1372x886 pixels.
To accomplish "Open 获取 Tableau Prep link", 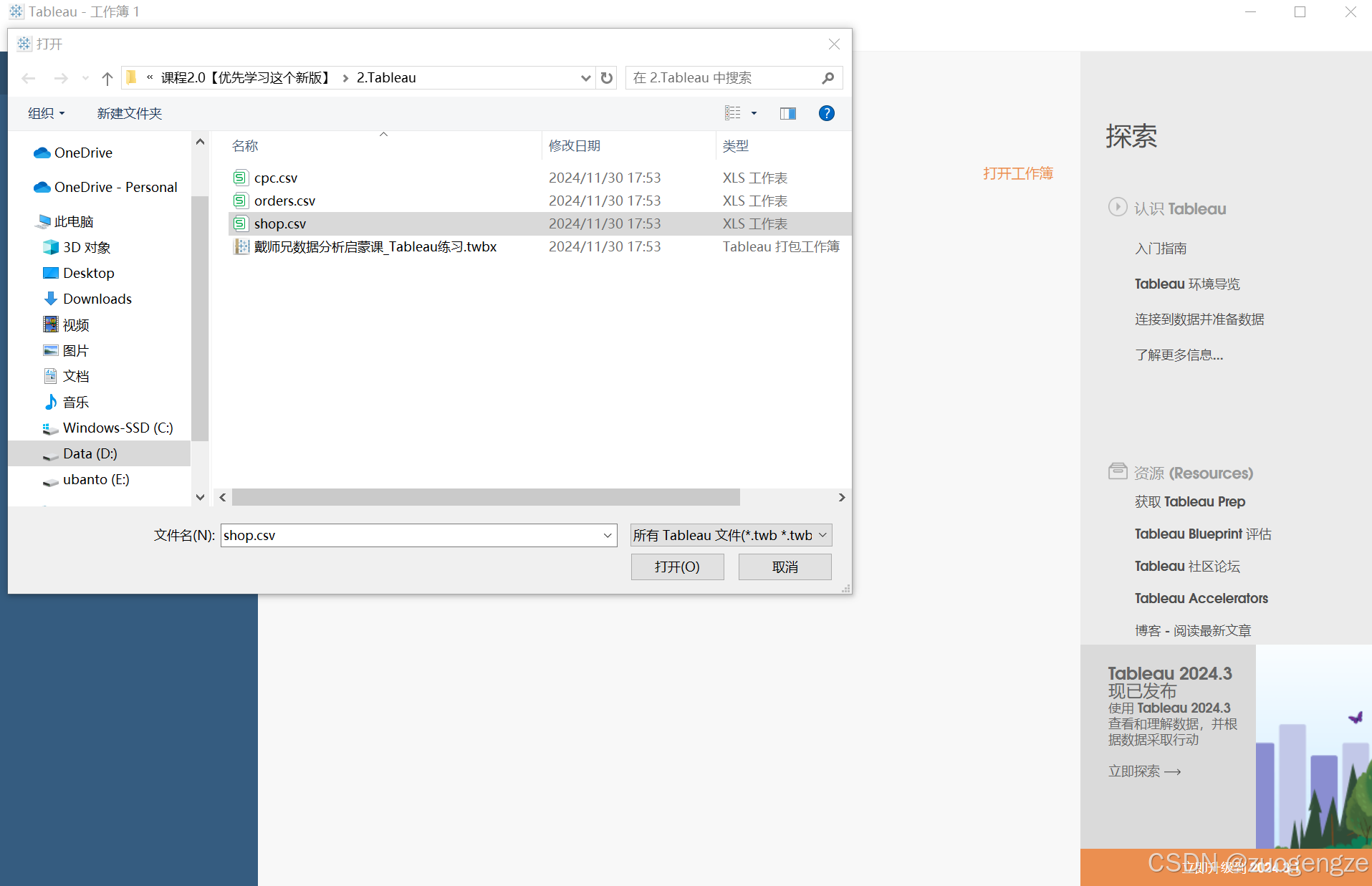I will (x=1189, y=501).
